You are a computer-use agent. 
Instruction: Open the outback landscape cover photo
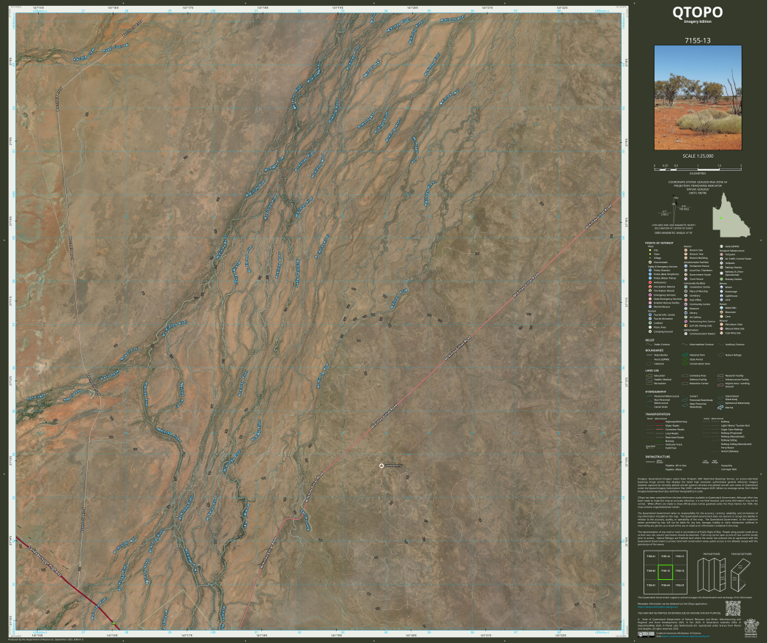(698, 98)
